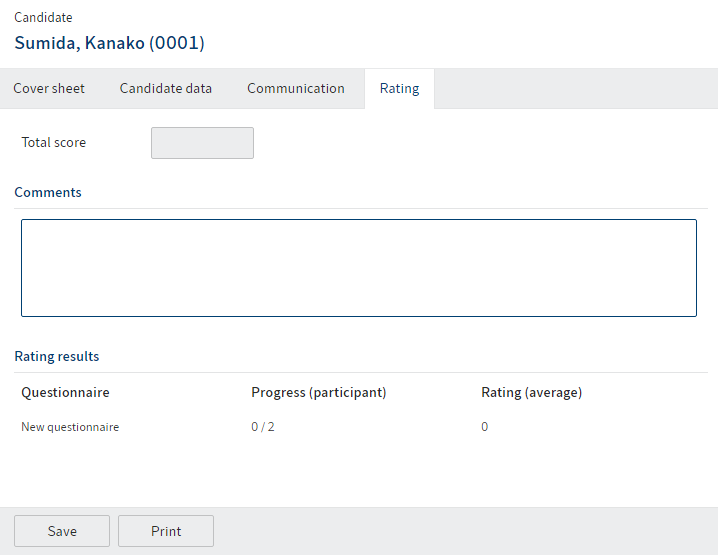718x555 pixels.
Task: Click the Rating results section heading
Action: point(57,356)
